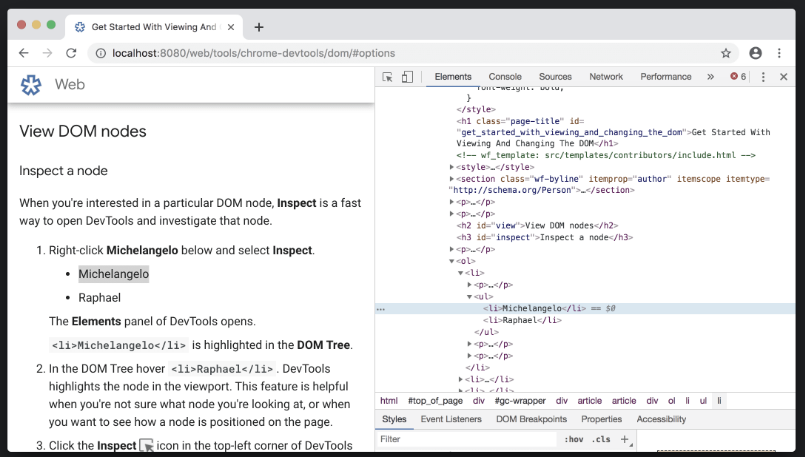Click the ul breadcrumb

click(703, 401)
